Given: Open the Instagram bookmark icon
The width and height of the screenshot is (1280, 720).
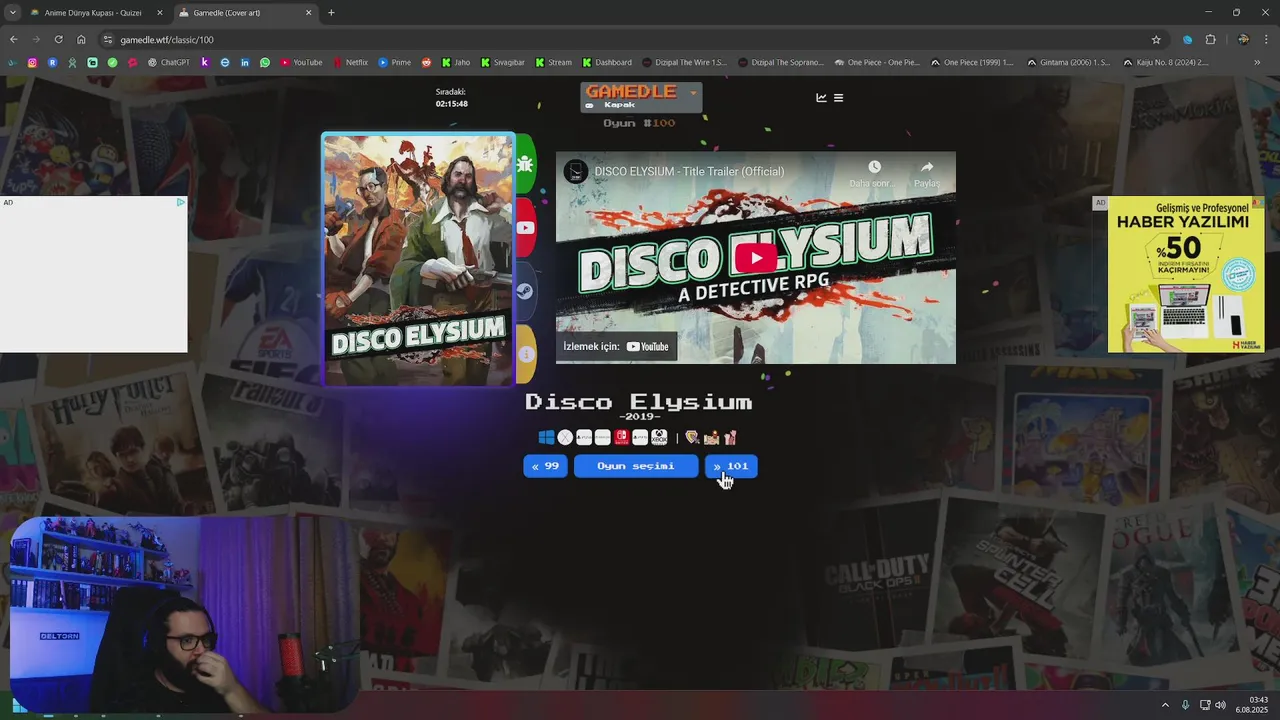Looking at the screenshot, I should point(32,62).
